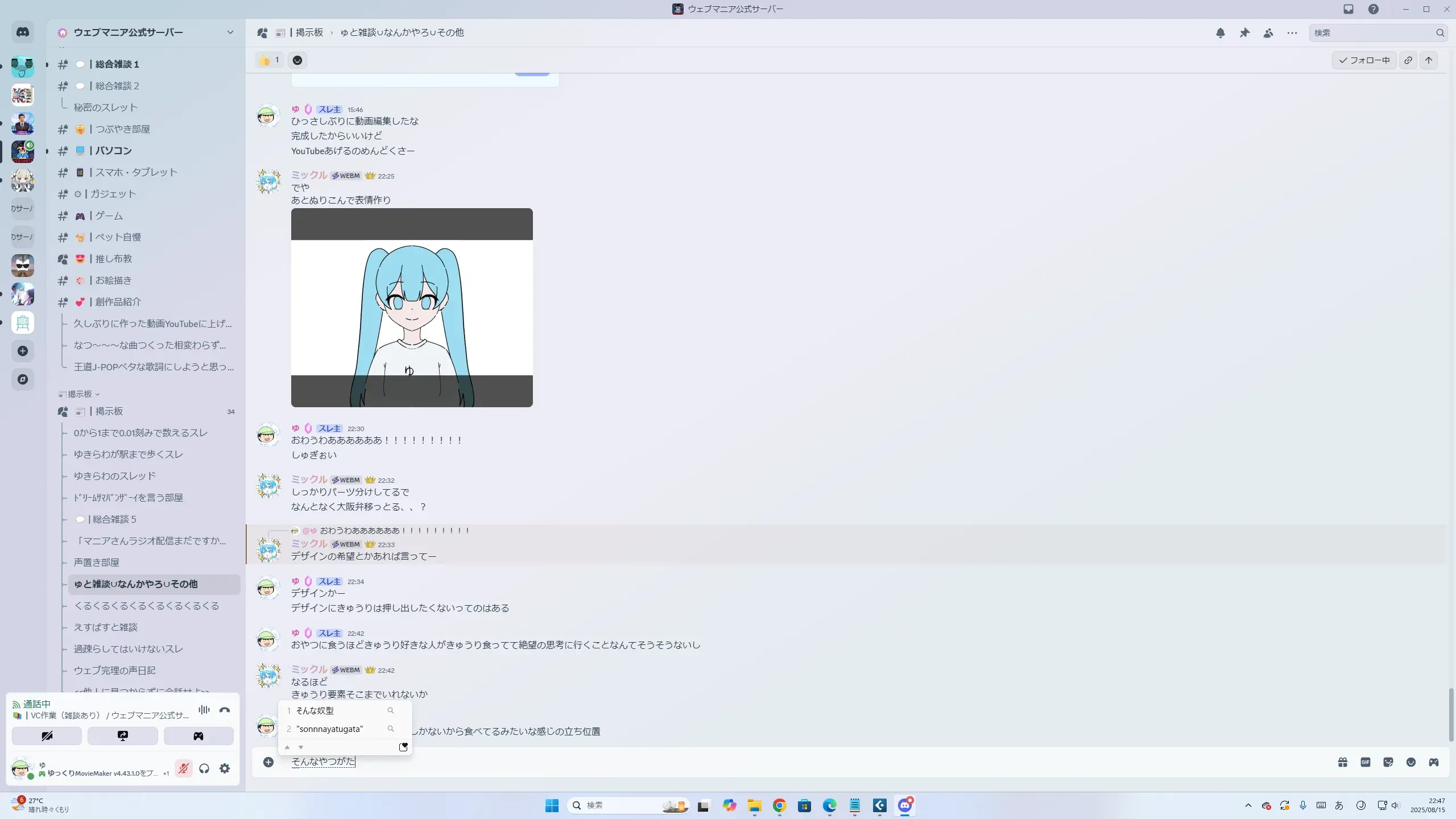1456x819 pixels.
Task: Toggle headphone deafen button
Action: pyautogui.click(x=204, y=768)
